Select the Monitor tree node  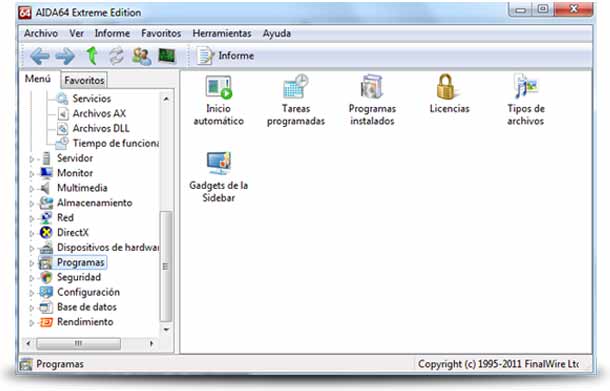pos(74,173)
